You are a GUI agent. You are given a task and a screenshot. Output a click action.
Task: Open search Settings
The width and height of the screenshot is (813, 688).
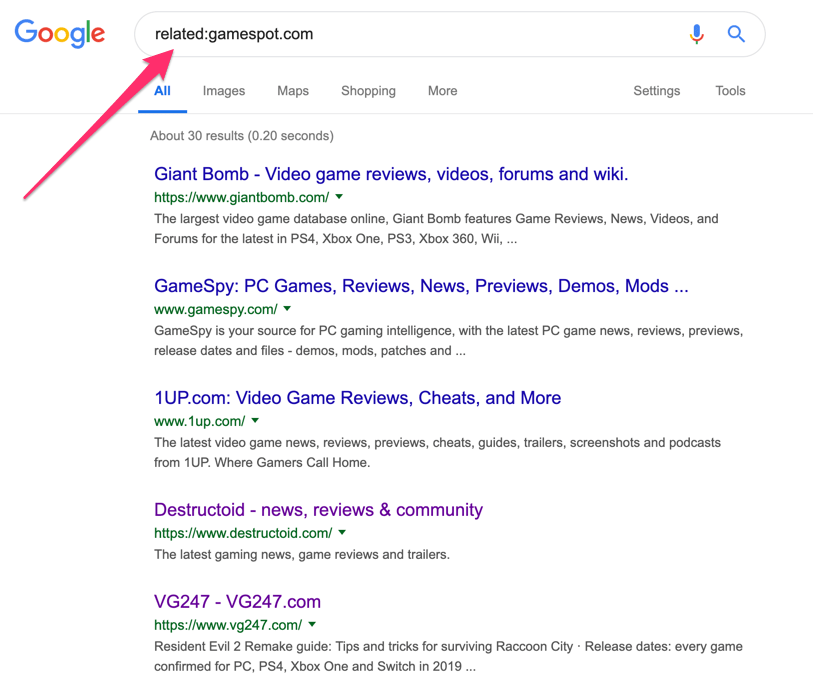coord(656,91)
